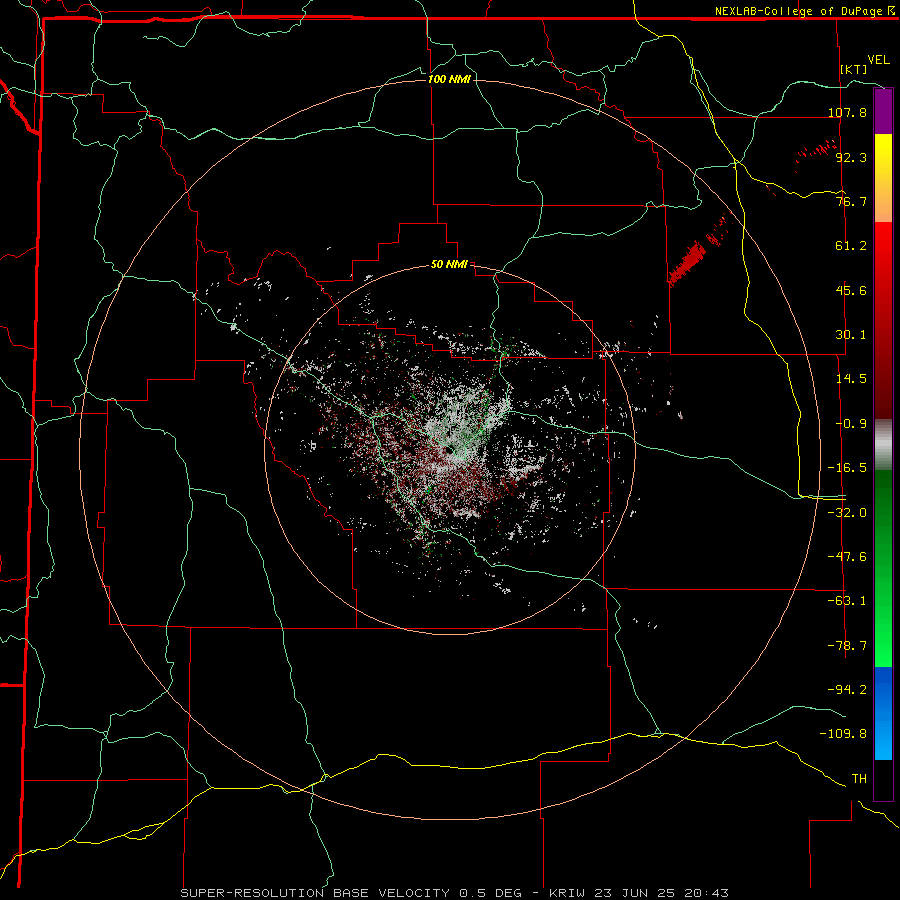Click the 100 NMI range ring label

coord(449,79)
